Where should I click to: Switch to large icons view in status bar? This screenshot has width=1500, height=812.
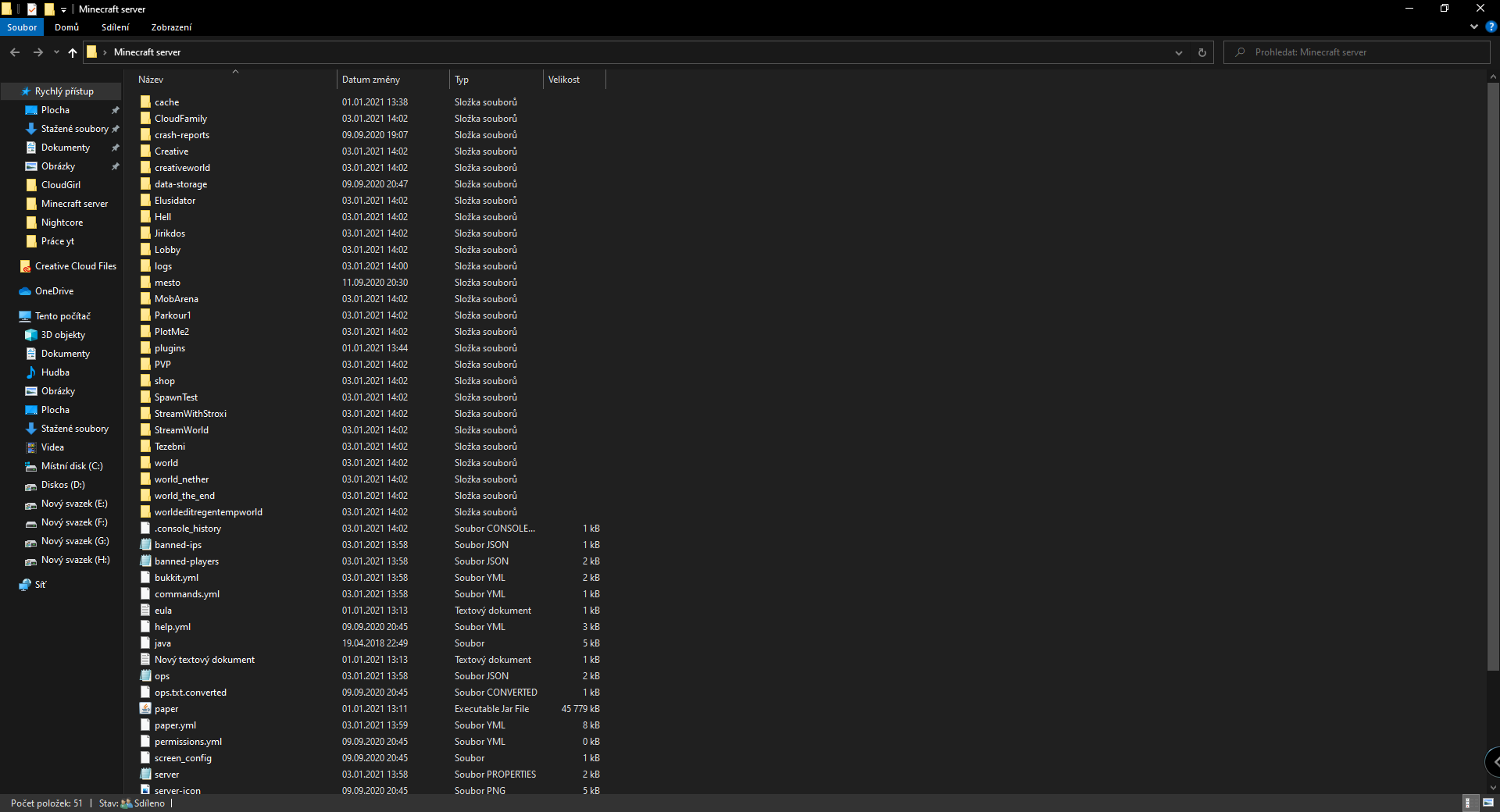pos(1488,803)
